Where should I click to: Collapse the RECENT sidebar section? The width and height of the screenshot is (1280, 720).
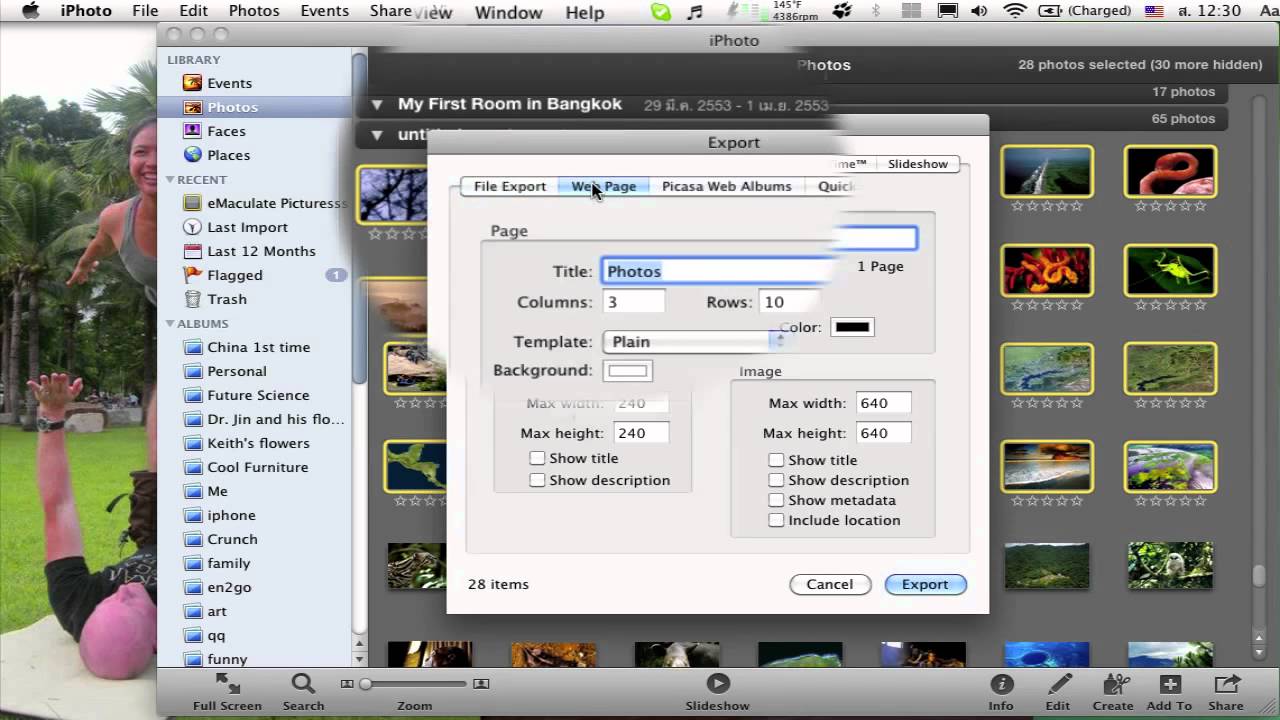click(x=170, y=180)
